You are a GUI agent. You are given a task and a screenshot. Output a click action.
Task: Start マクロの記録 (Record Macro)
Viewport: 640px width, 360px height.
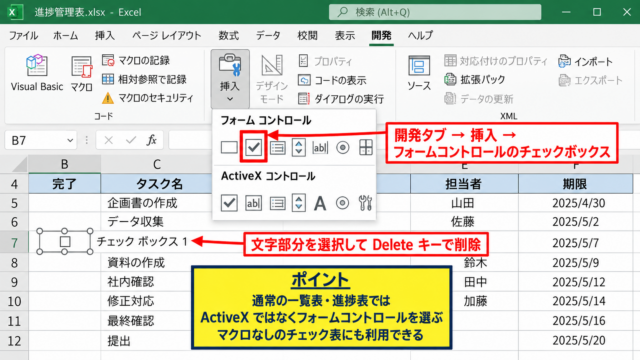coord(136,60)
